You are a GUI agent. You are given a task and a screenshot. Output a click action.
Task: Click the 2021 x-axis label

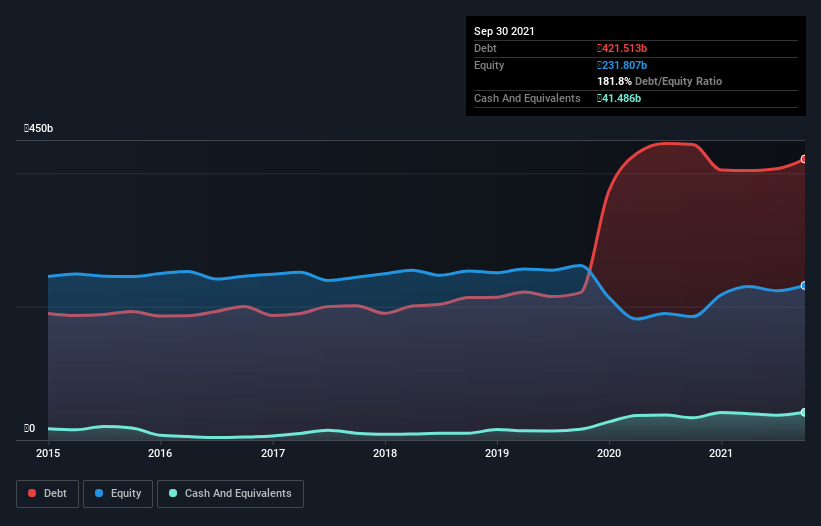pos(721,453)
